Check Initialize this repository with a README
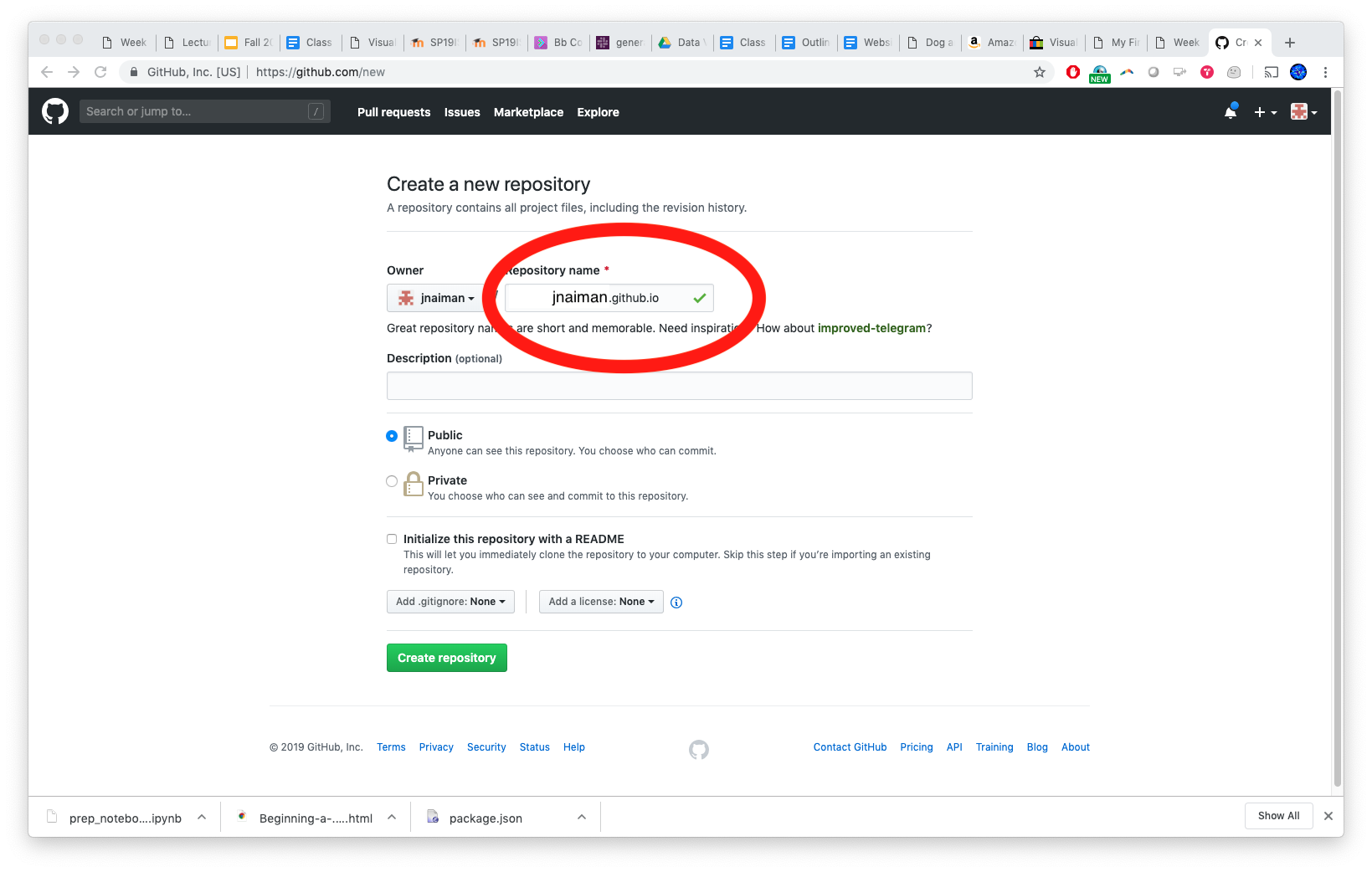The image size is (1372, 872). pos(392,539)
